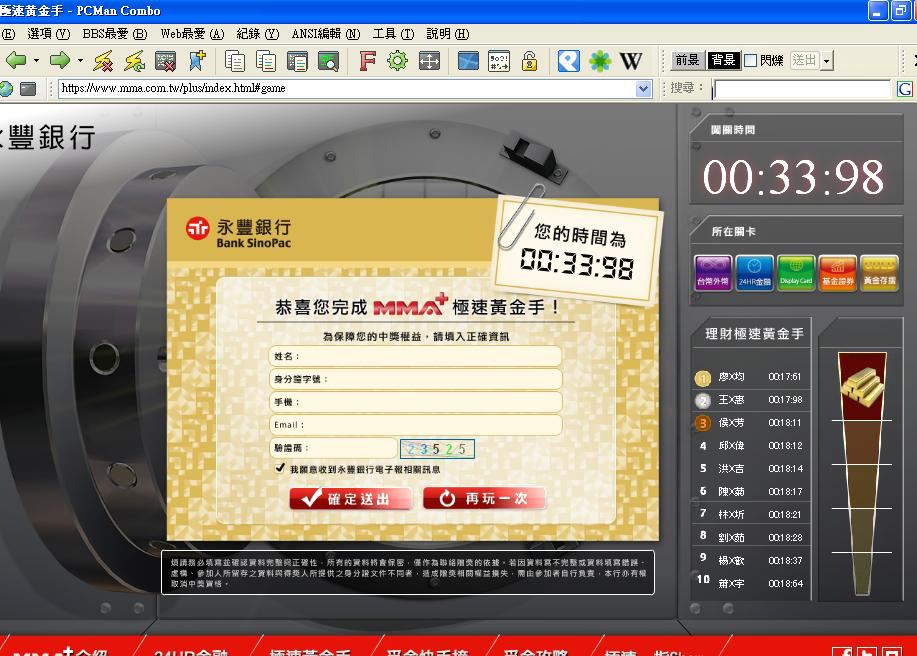The width and height of the screenshot is (917, 656).
Task: Click the URL address field
Action: [x=347, y=89]
